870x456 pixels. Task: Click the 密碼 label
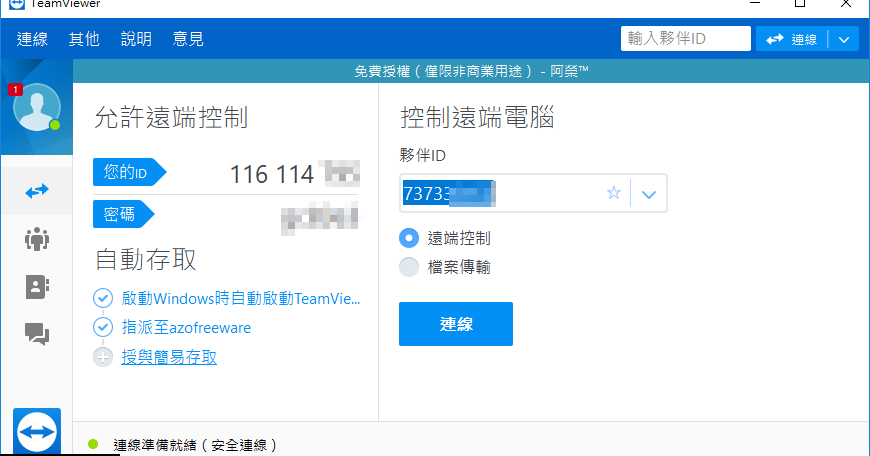(x=123, y=214)
